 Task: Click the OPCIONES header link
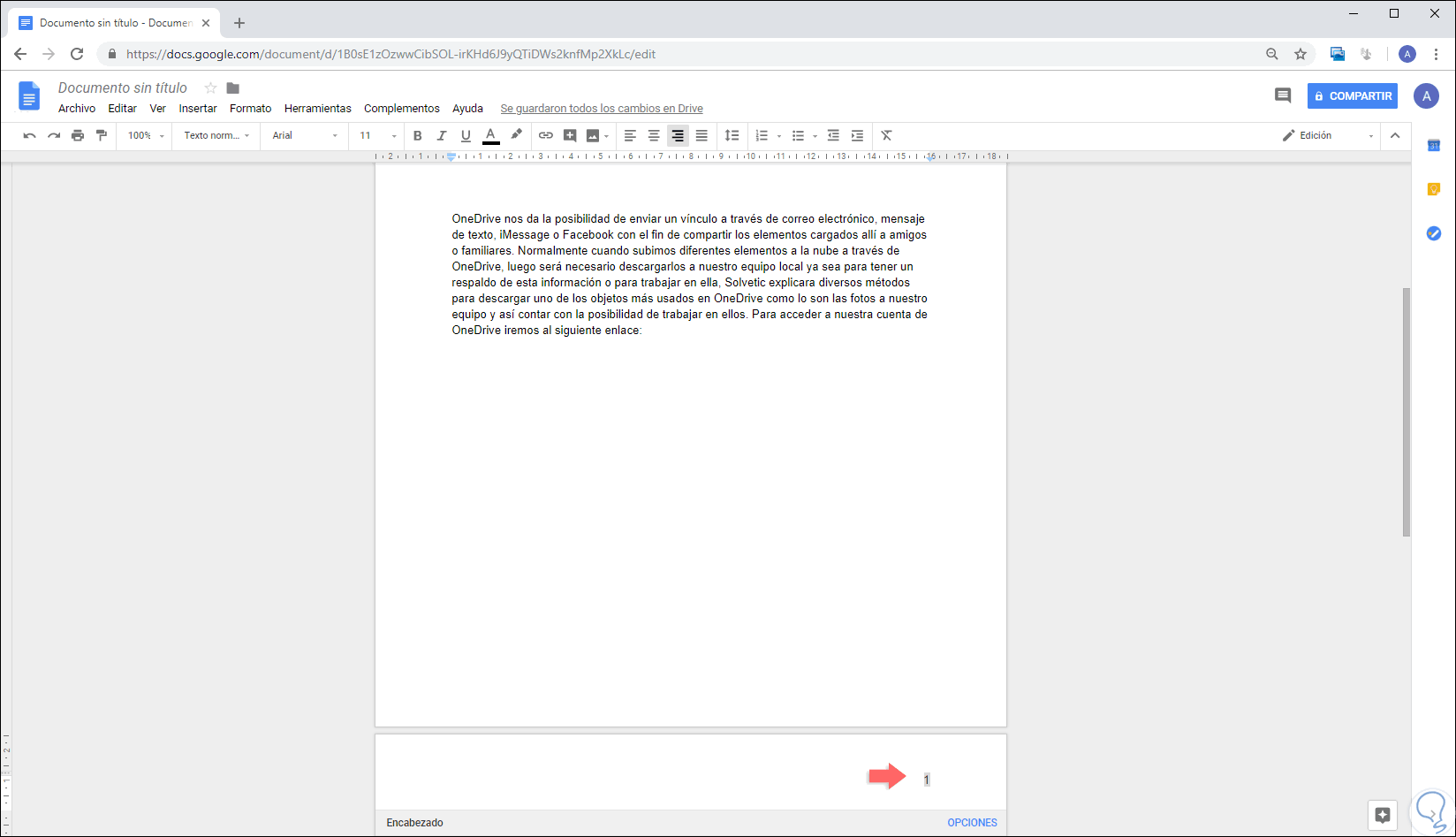coord(972,823)
